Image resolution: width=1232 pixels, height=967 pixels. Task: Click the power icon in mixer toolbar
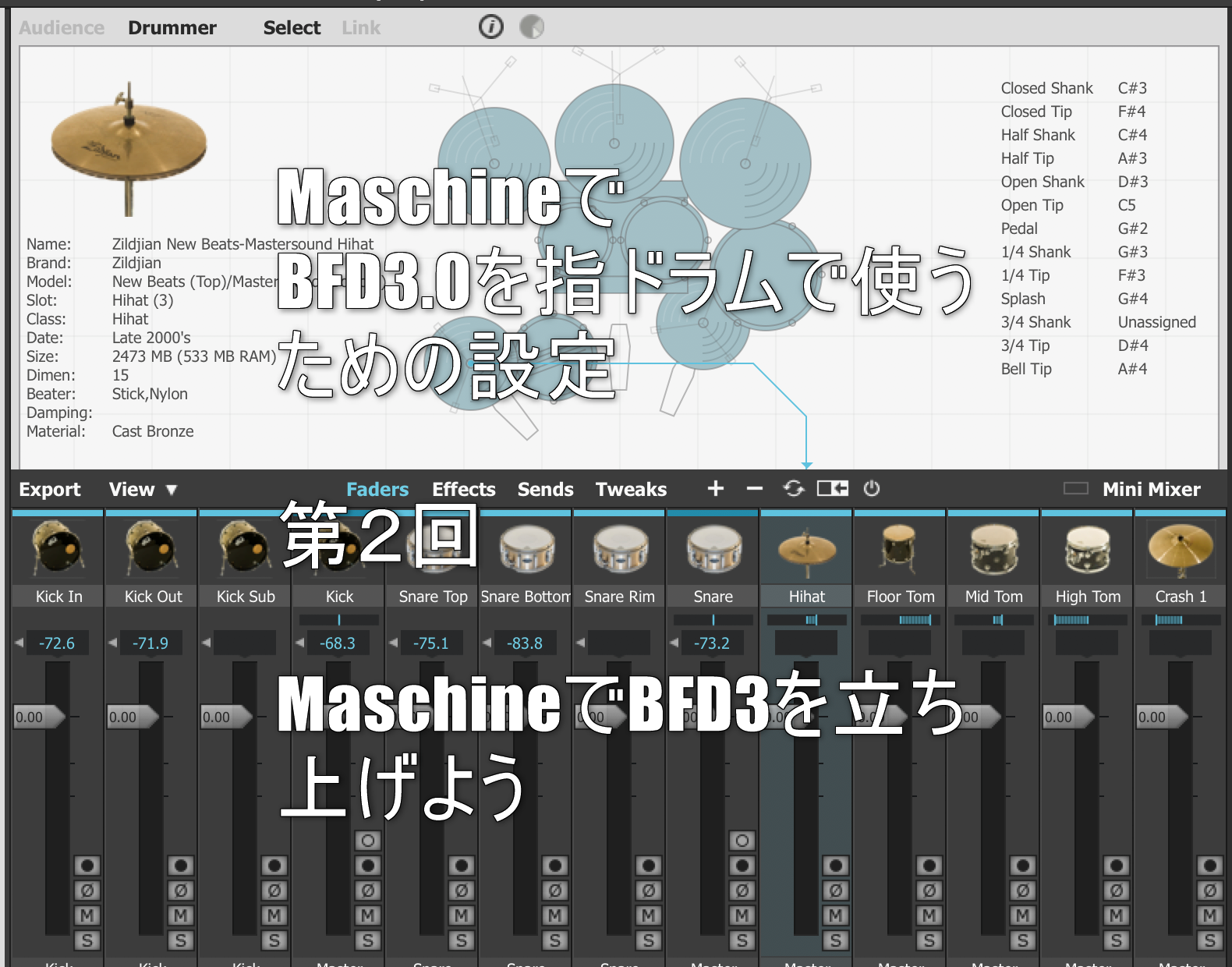point(872,488)
